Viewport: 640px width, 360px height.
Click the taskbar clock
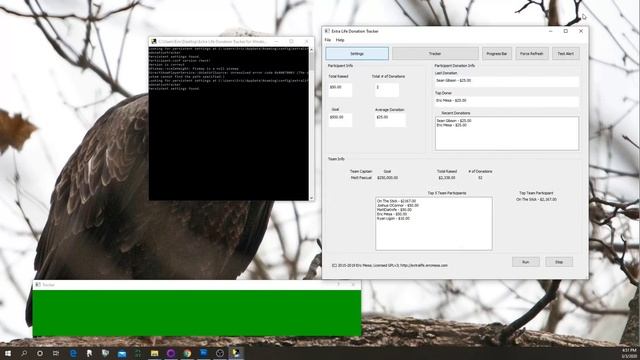coord(629,353)
